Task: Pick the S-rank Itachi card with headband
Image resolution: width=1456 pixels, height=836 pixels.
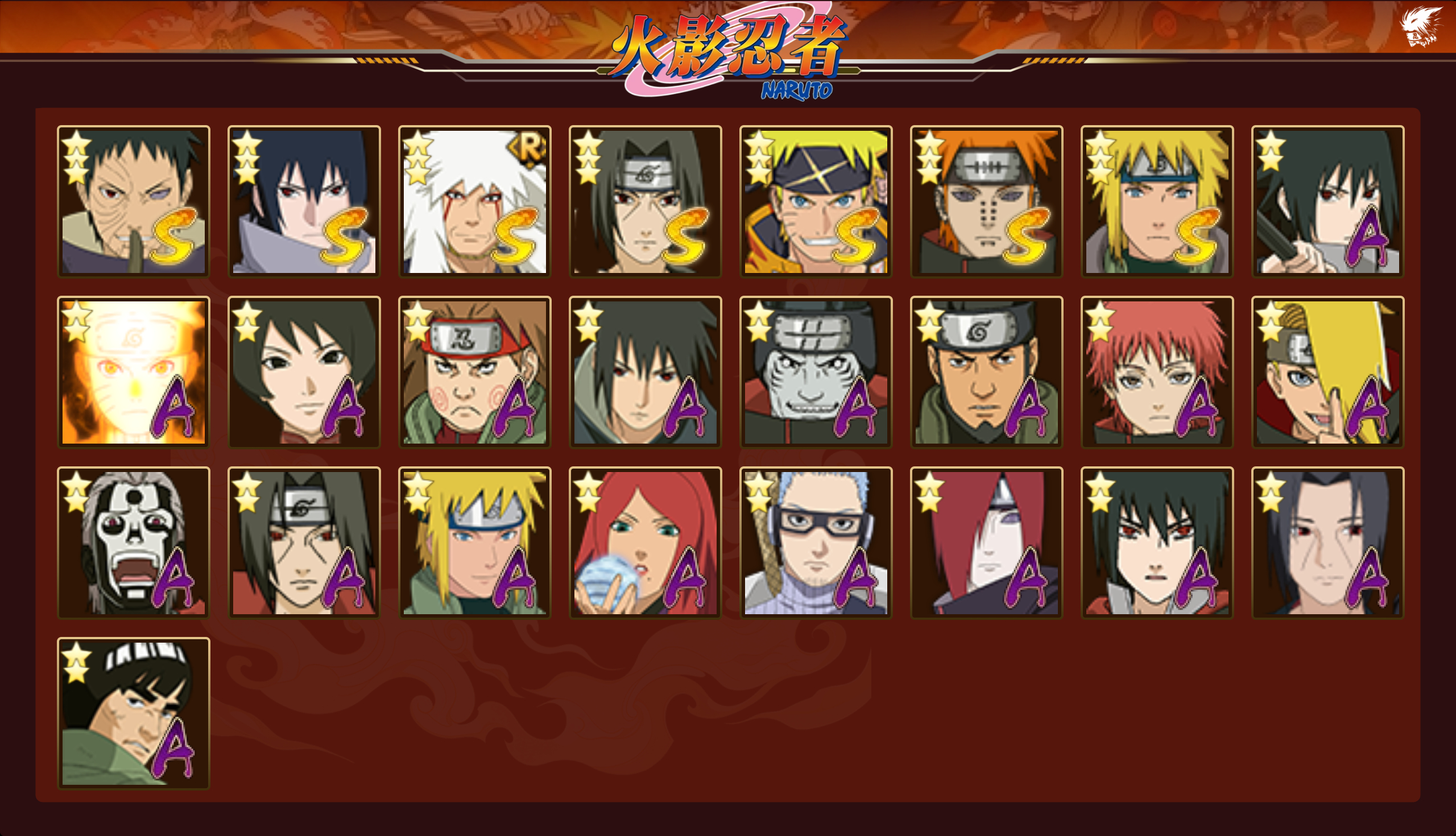Action: (646, 201)
